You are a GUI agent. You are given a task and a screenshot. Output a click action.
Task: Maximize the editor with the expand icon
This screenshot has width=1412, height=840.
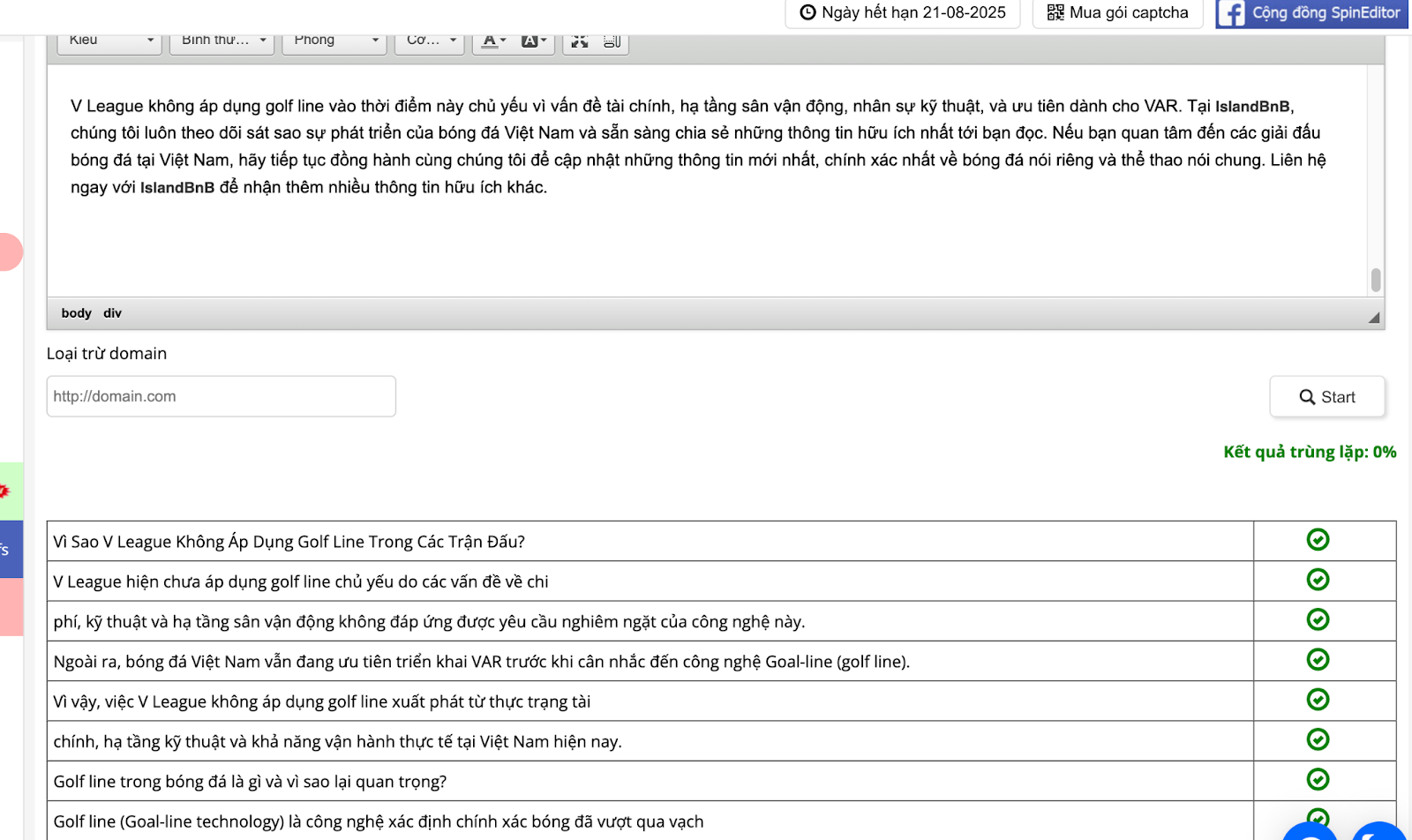pos(580,41)
